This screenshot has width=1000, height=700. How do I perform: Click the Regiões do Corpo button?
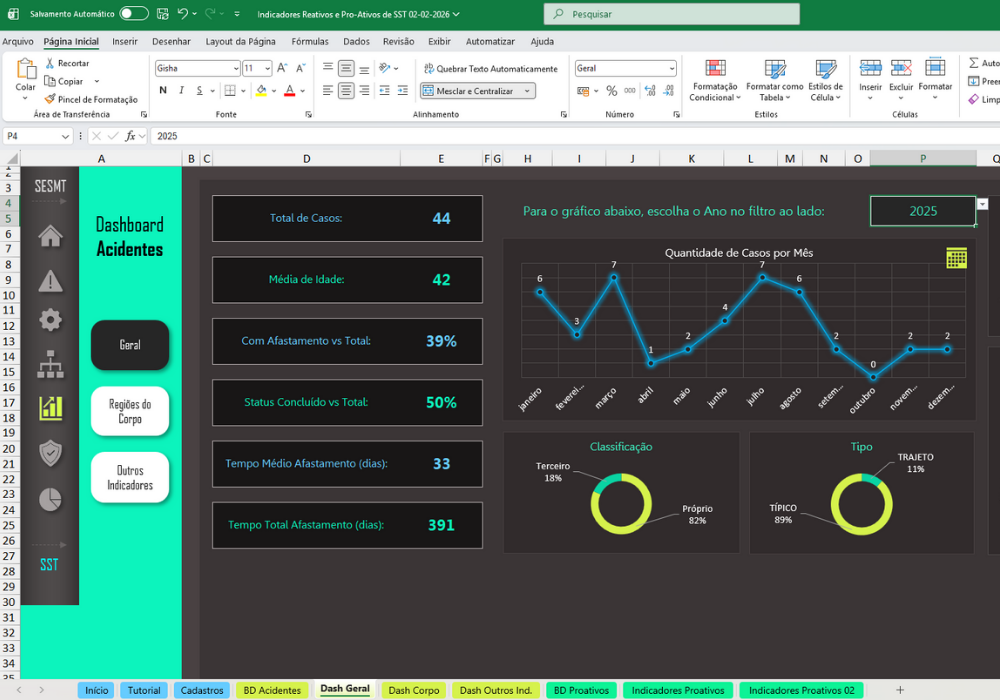tap(130, 411)
